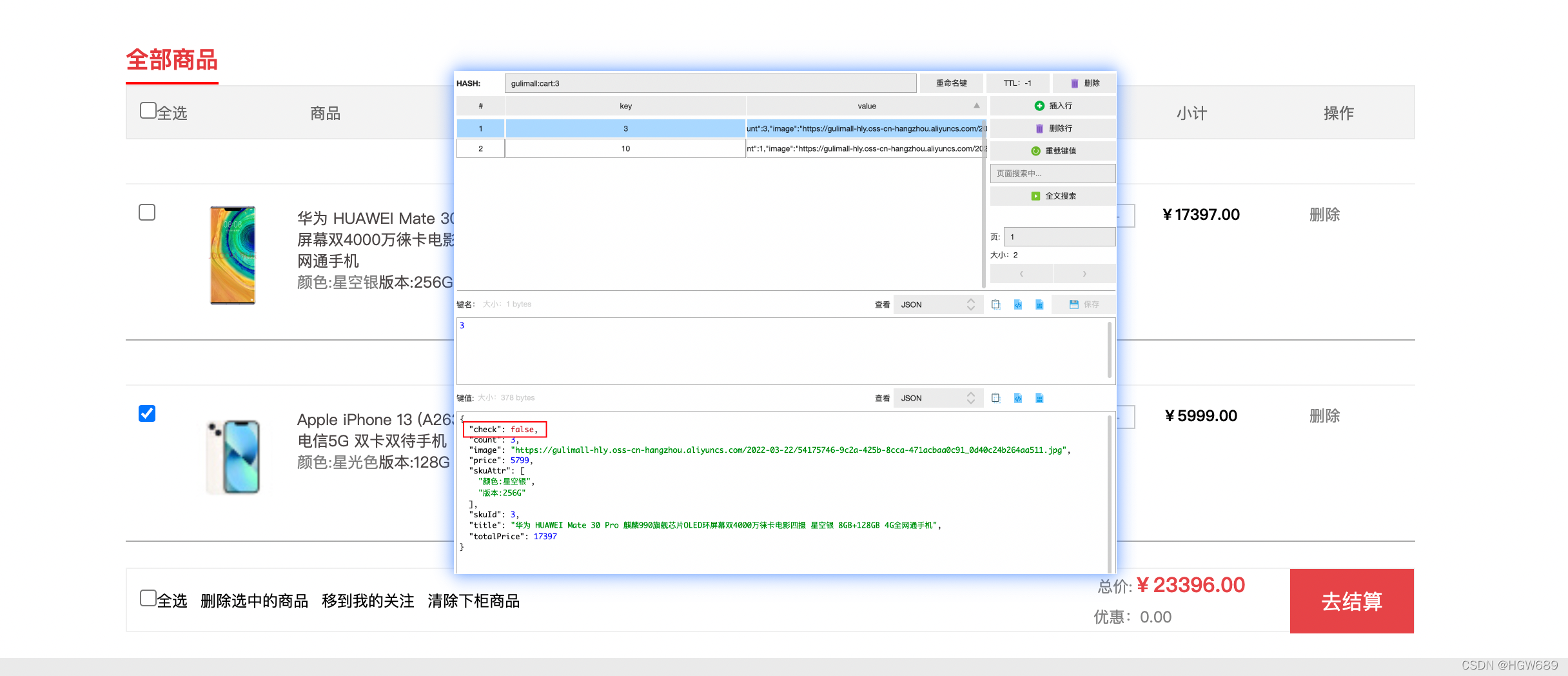The height and width of the screenshot is (676, 1568).
Task: Click the 重载键值 reload button
Action: [1053, 151]
